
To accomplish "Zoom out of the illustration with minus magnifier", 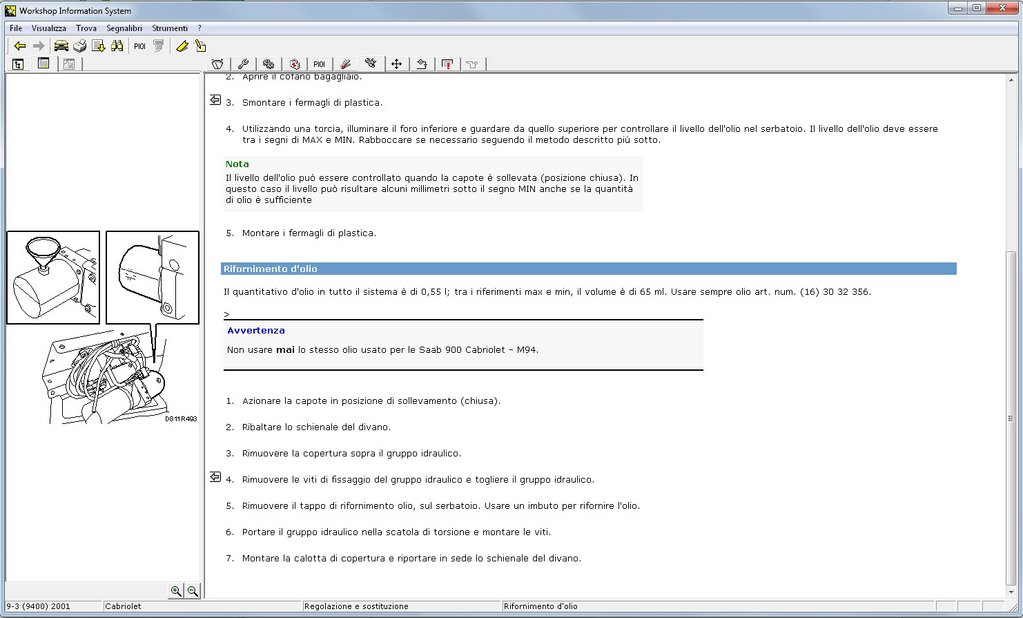I will click(192, 591).
